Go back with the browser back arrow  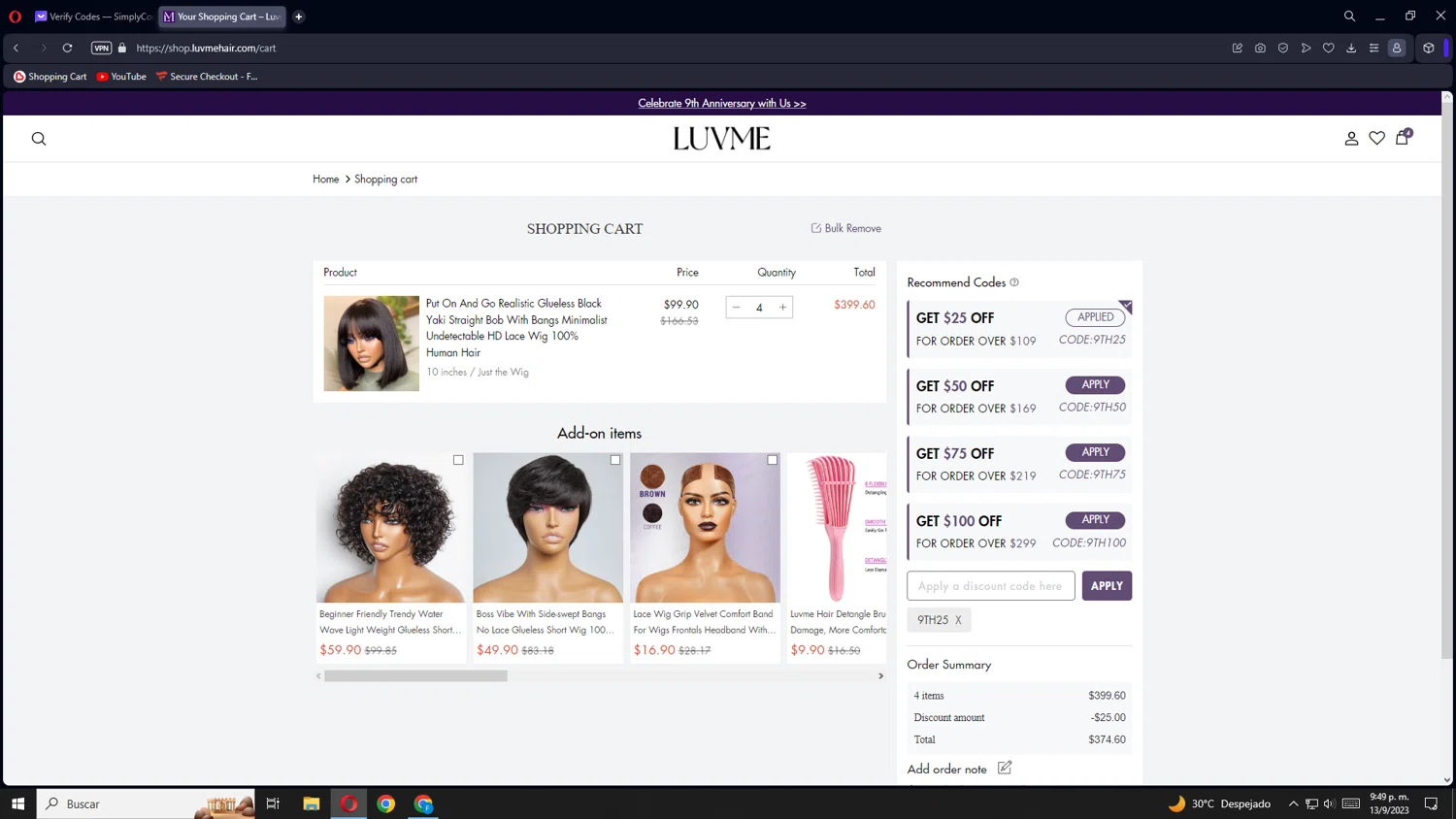point(17,48)
